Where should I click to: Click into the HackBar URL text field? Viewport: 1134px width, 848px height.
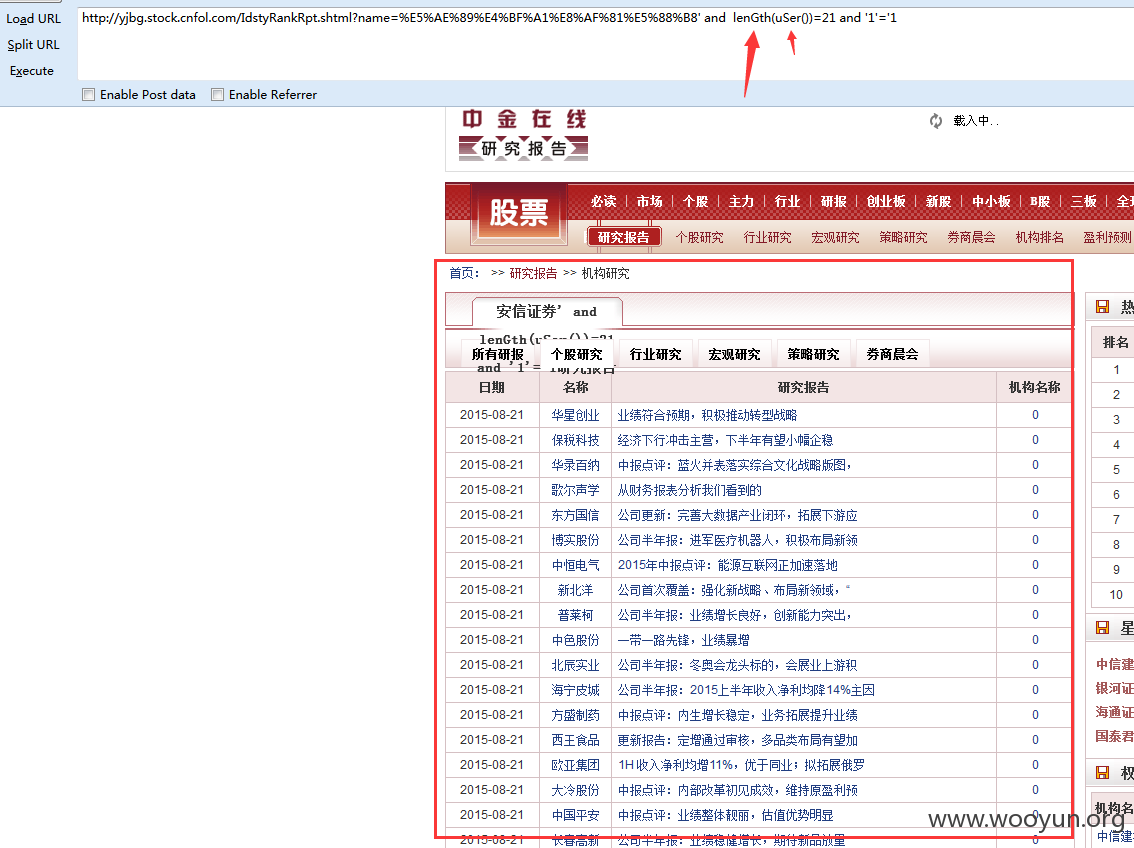click(x=606, y=43)
